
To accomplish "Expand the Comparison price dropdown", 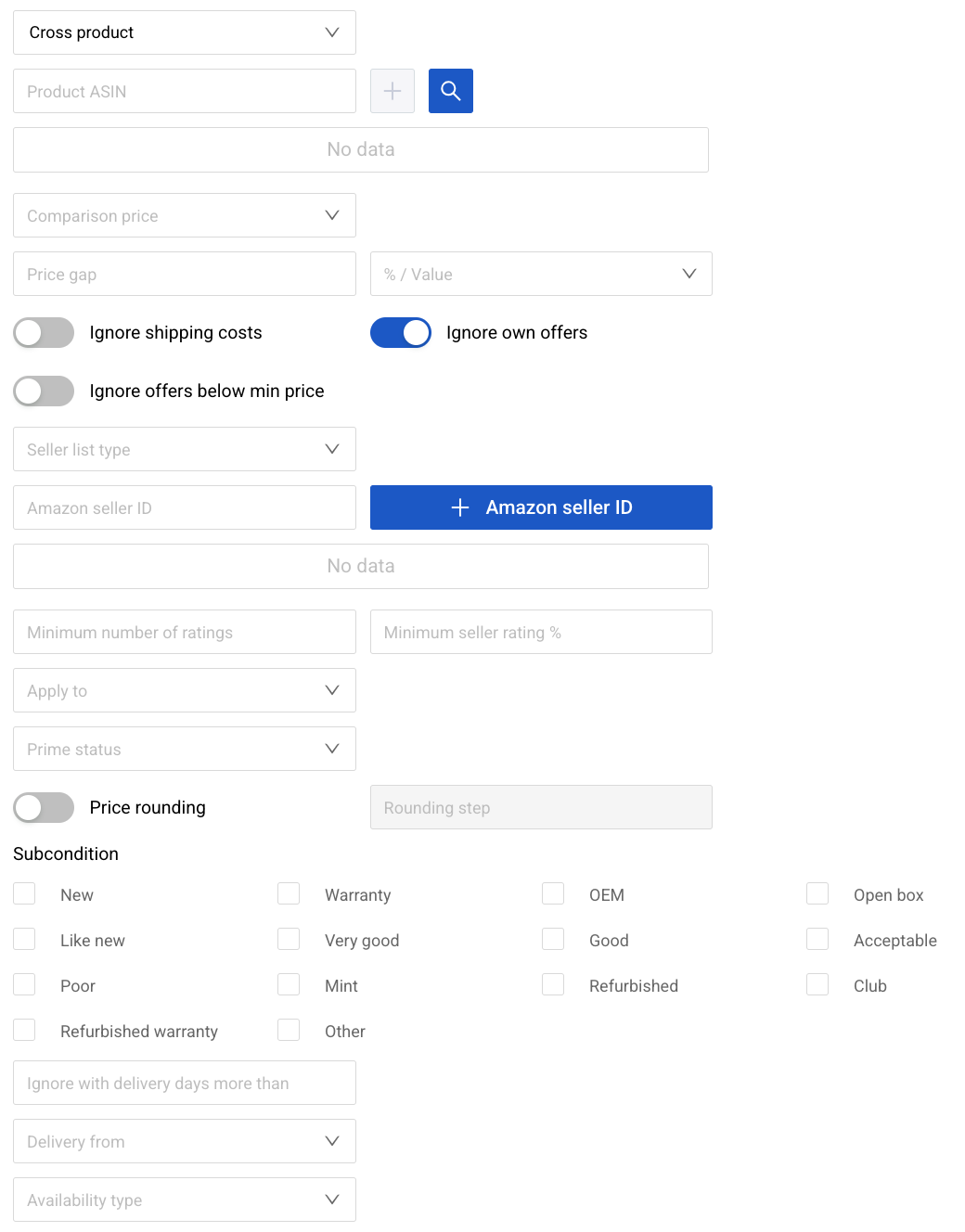I will coord(184,216).
